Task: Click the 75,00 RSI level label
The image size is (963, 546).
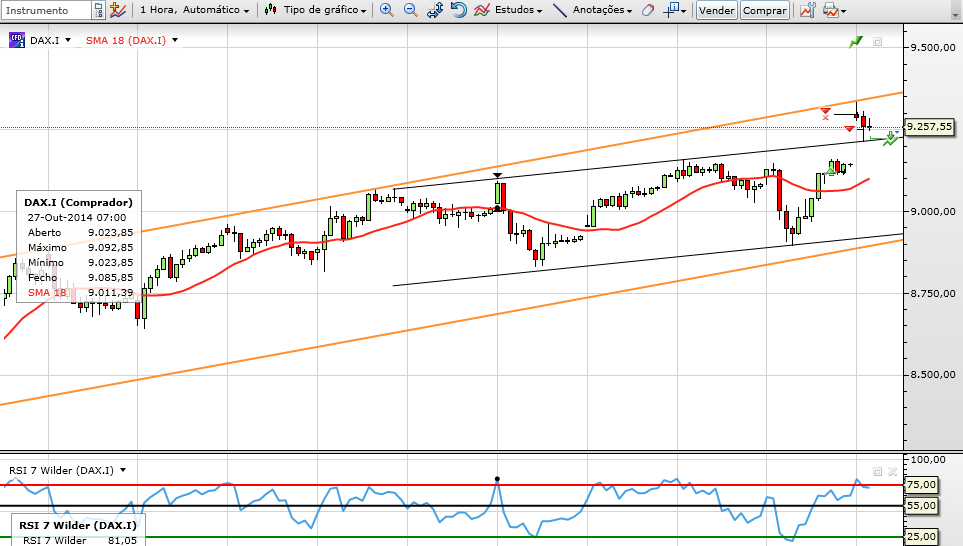Action: (922, 485)
